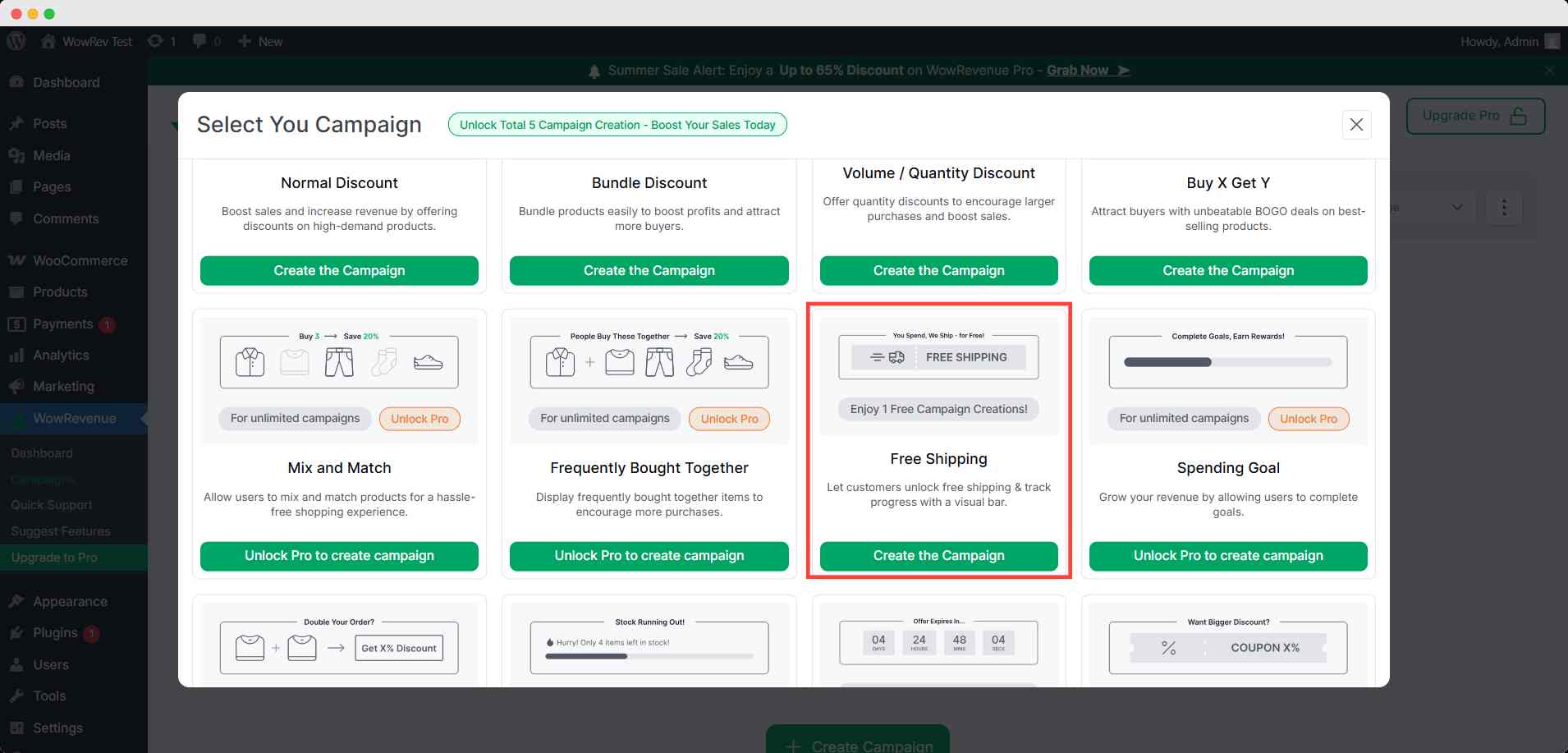Click Unlock Pro badge on Frequently Bought Together

[x=729, y=419]
